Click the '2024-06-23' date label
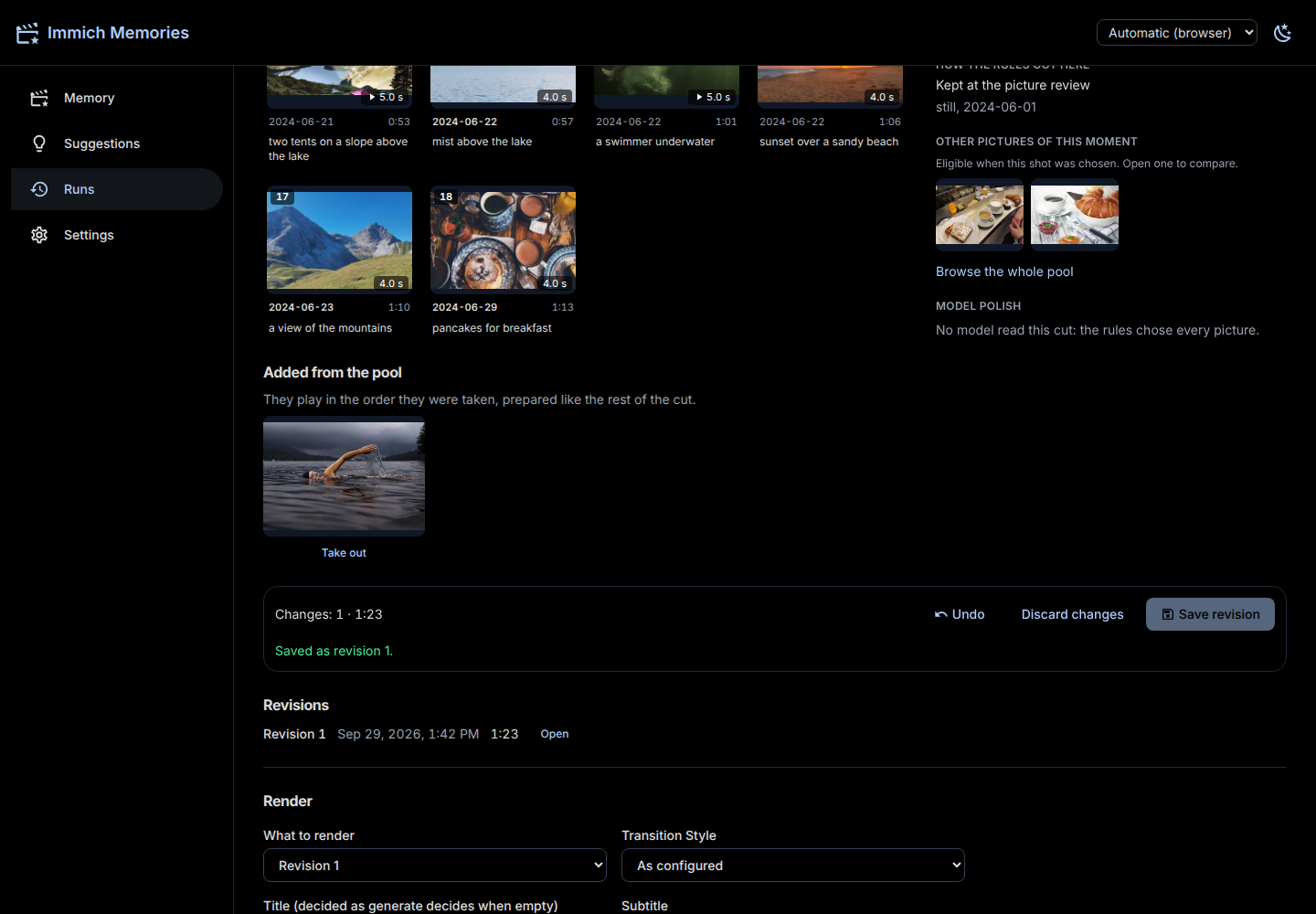 coord(301,307)
